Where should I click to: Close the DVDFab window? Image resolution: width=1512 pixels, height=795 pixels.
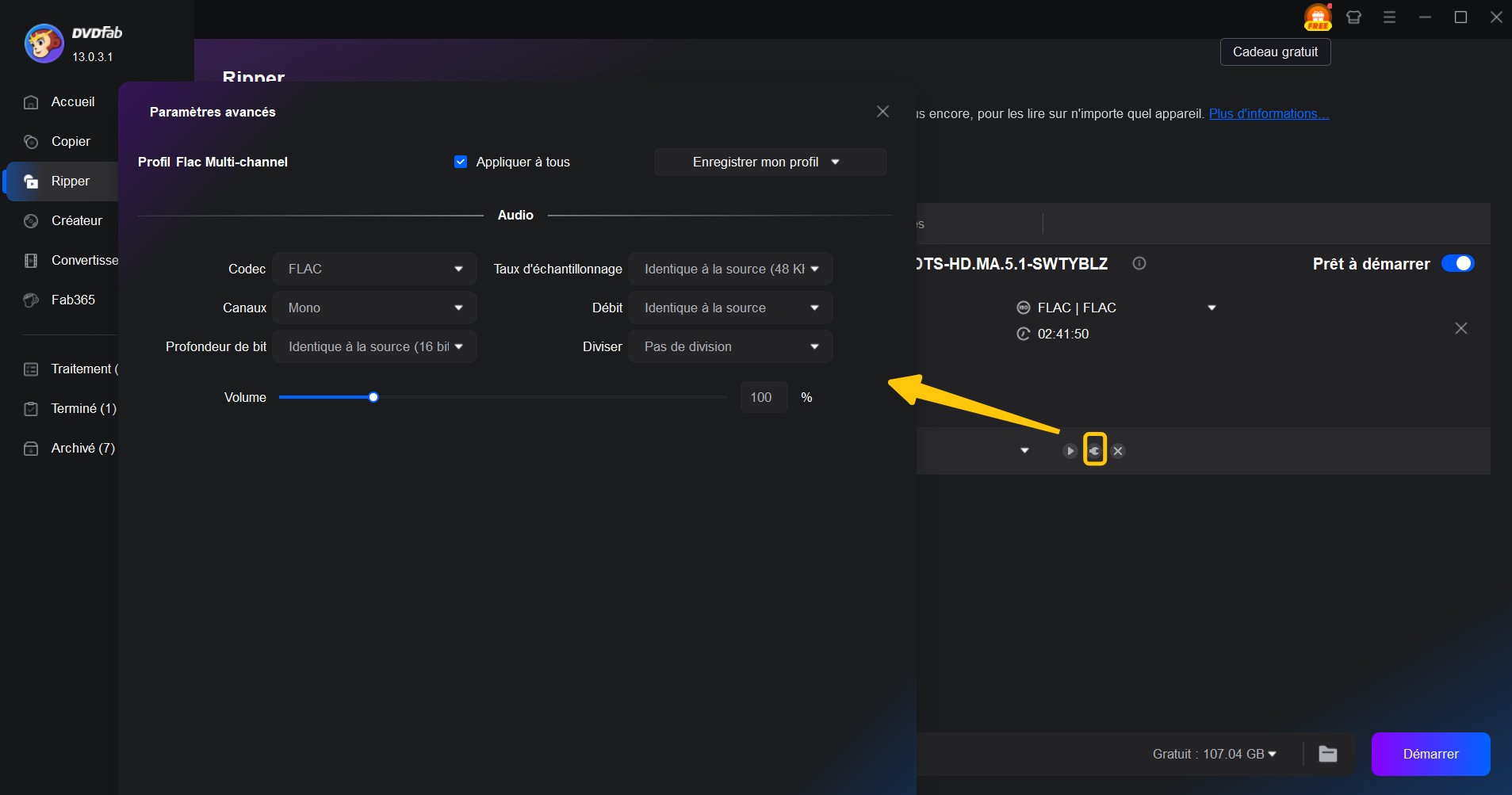pyautogui.click(x=1496, y=17)
